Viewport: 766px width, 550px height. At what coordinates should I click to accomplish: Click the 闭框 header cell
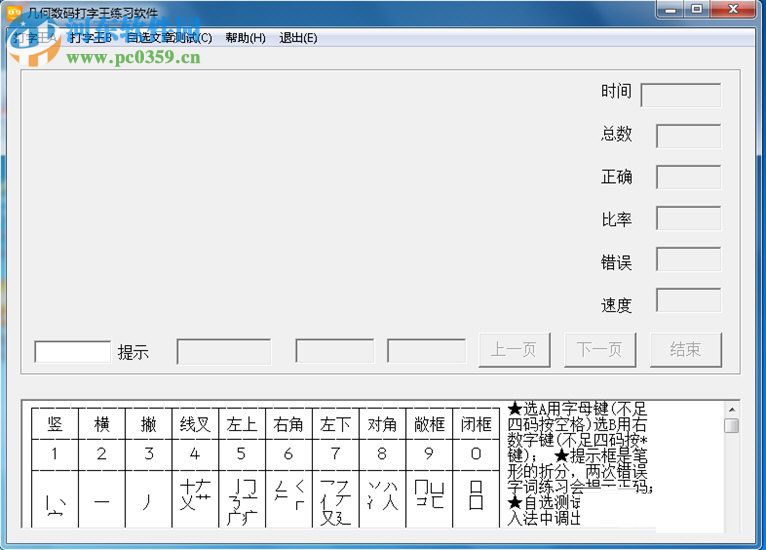coord(476,423)
